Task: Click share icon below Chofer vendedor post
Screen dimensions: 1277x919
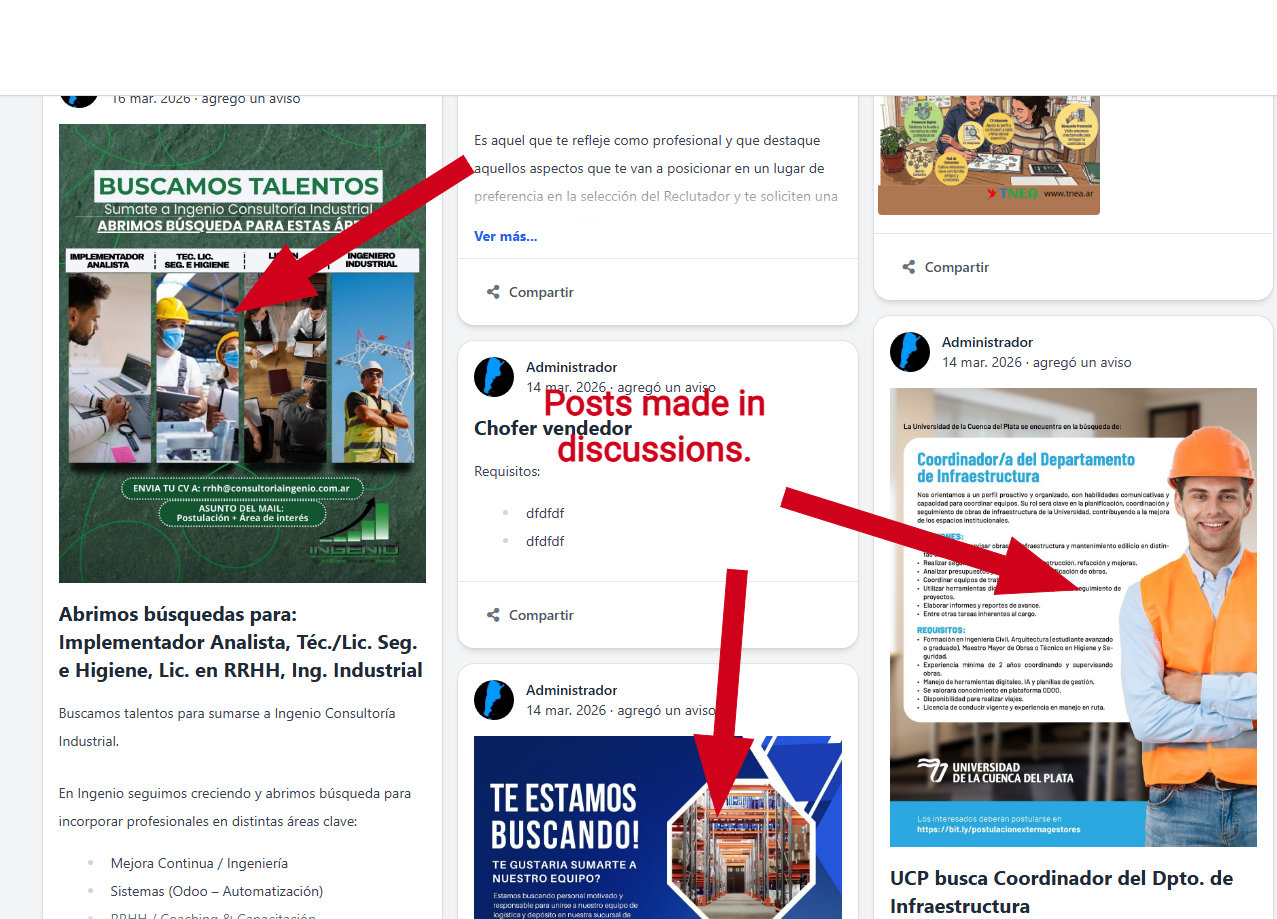Action: point(493,615)
